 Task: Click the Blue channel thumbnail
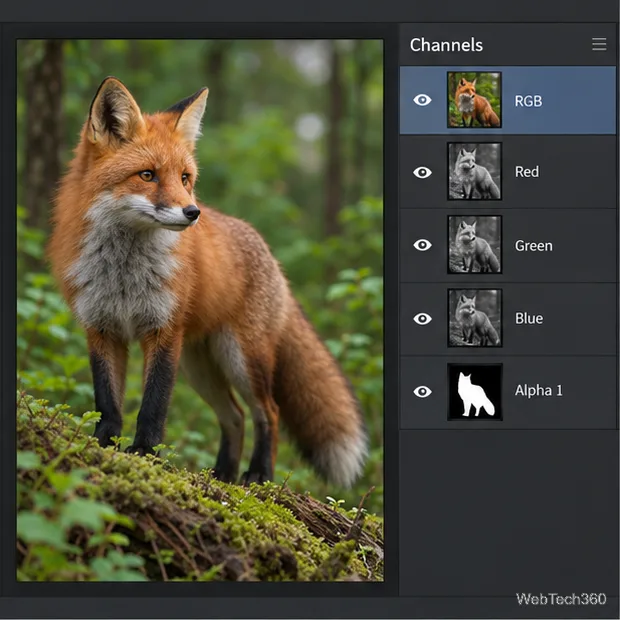pos(474,318)
